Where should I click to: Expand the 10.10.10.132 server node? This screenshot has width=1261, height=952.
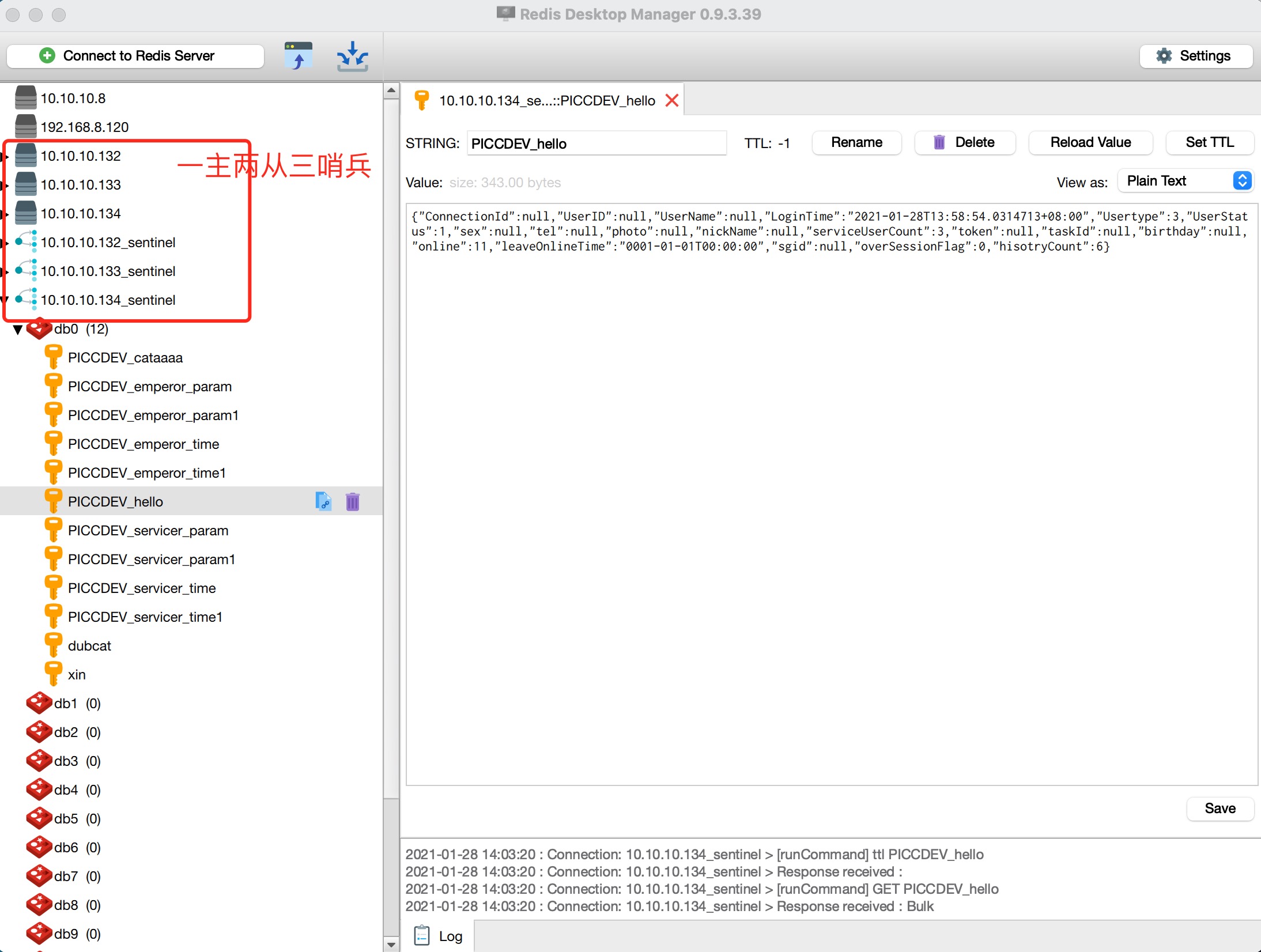pos(5,156)
